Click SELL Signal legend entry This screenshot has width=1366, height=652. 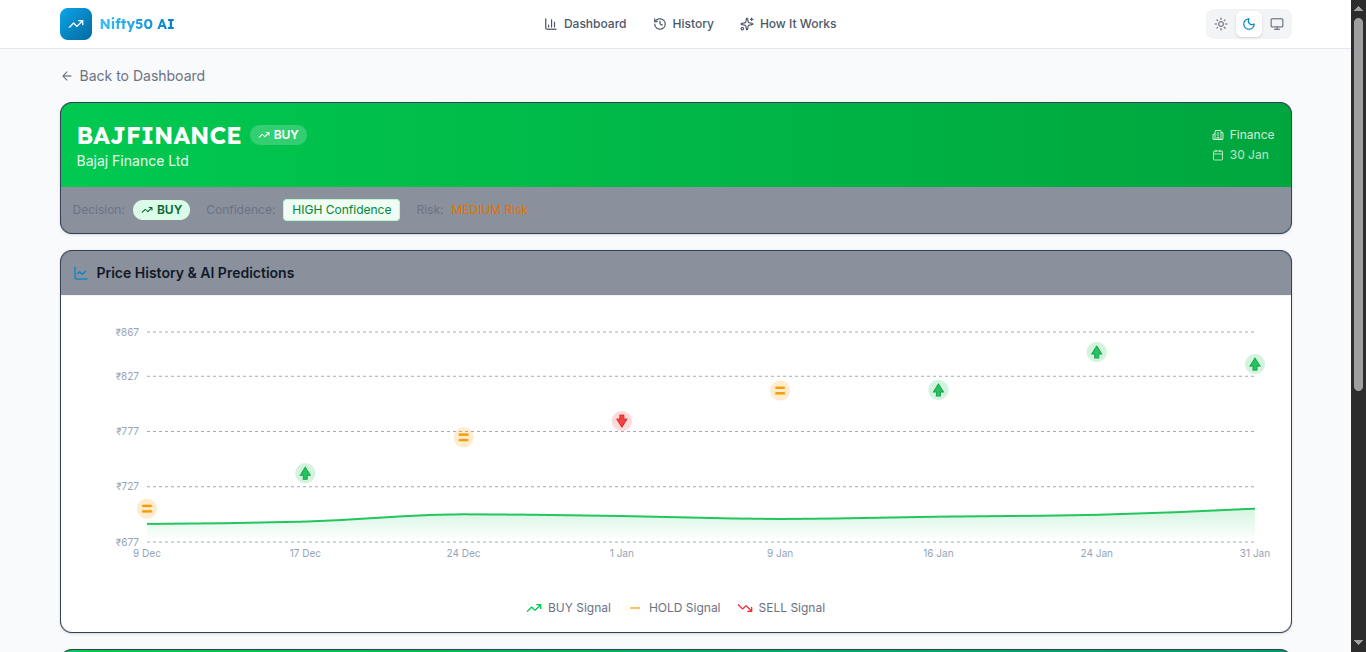click(781, 608)
